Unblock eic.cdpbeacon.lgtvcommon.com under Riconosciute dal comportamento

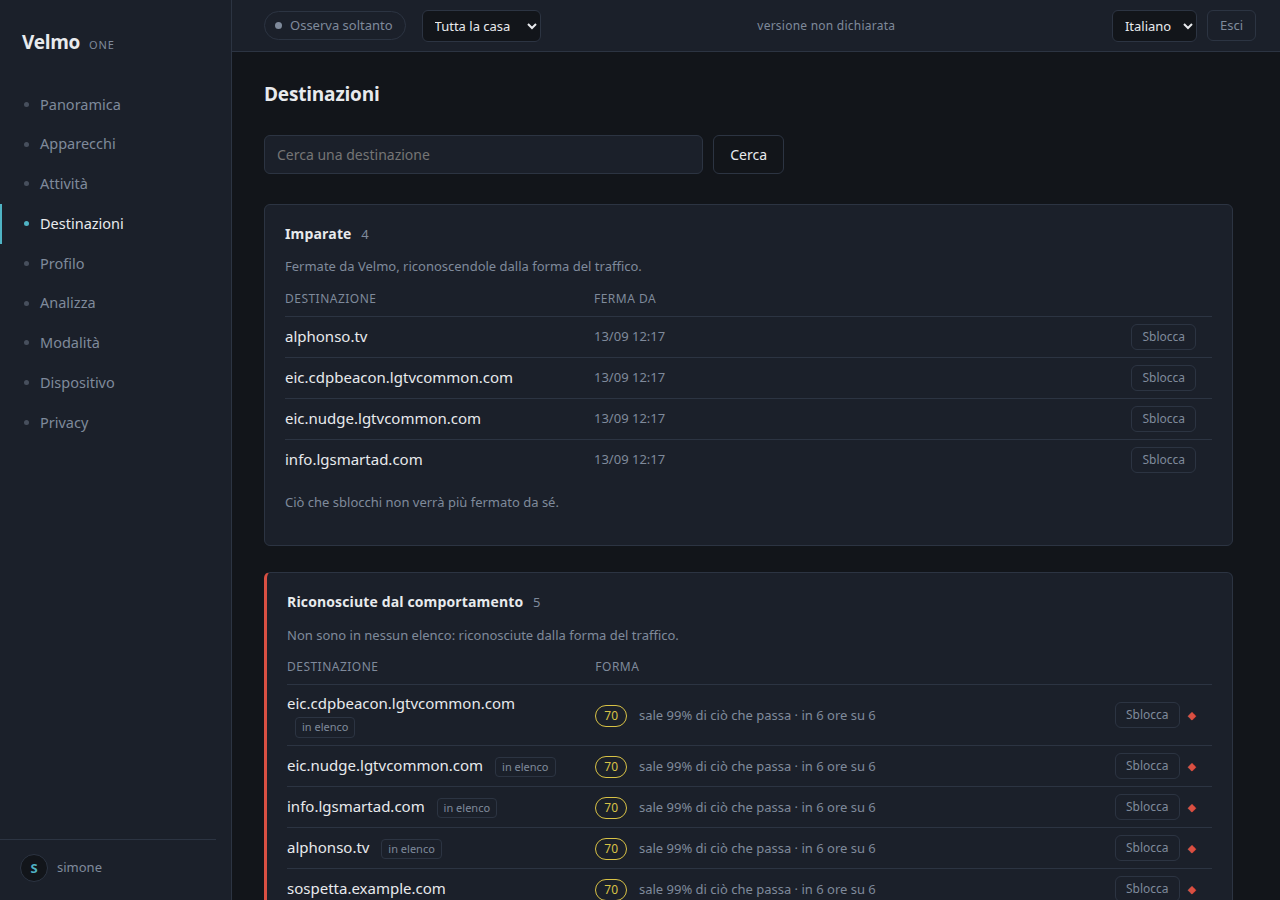[x=1147, y=715]
